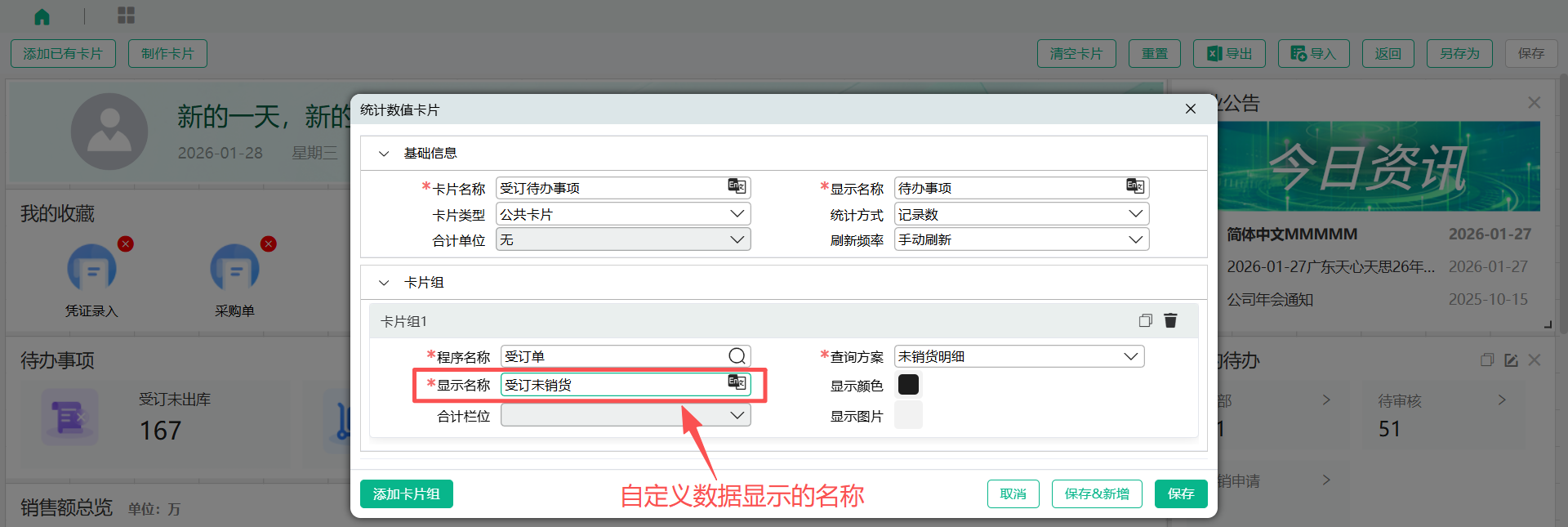Click the search icon in 程序名称 field
The width and height of the screenshot is (1568, 527).
pos(737,356)
